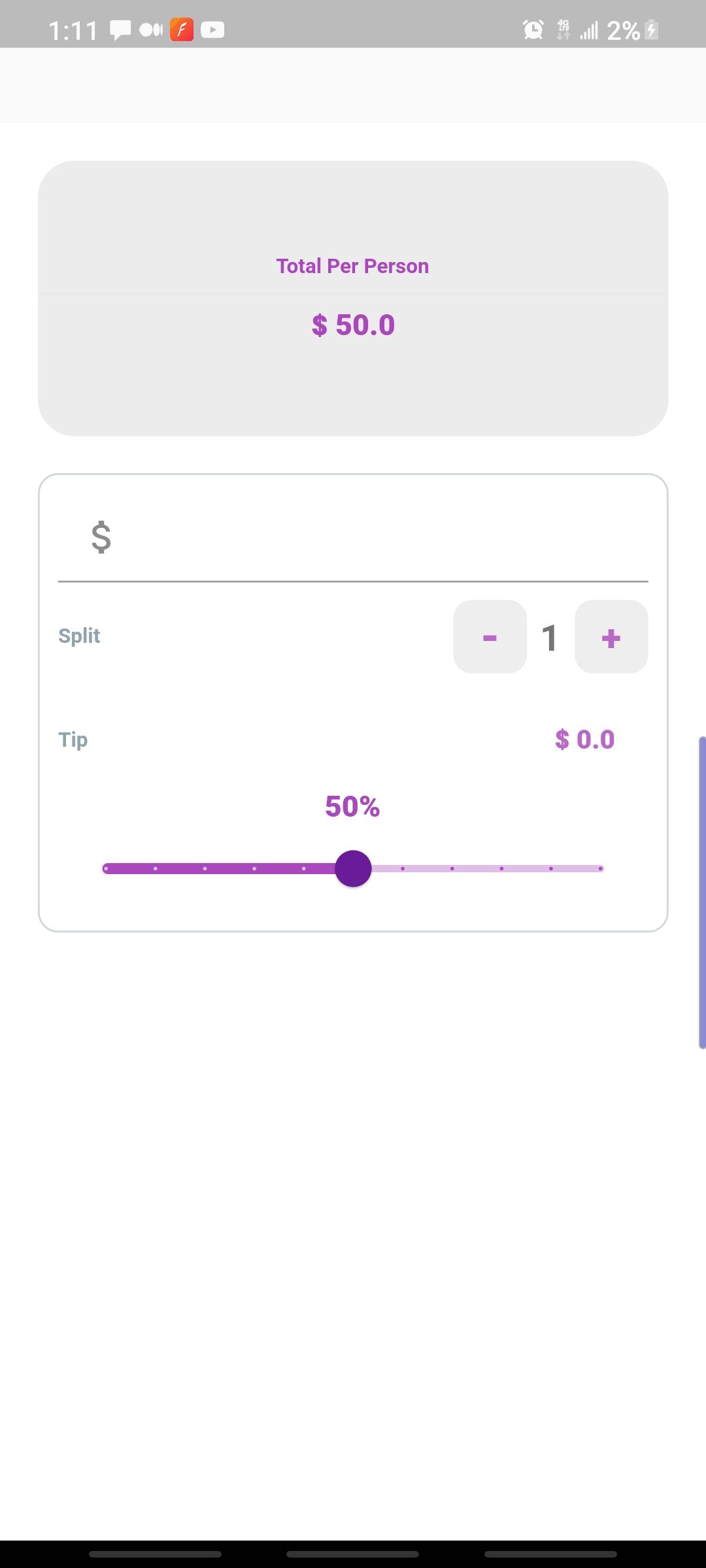Tap the tip slider thumb at 50%
The image size is (706, 1568).
point(353,868)
